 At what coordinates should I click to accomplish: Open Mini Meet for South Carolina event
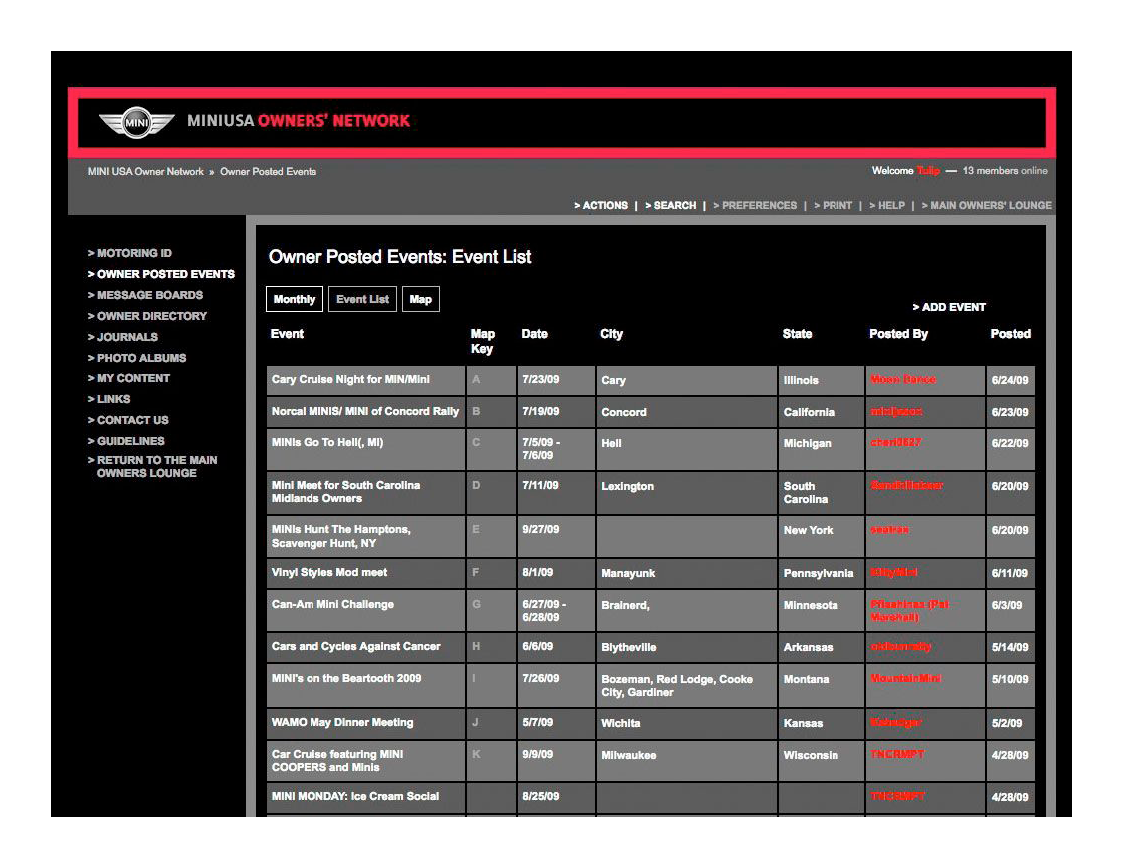coord(346,491)
